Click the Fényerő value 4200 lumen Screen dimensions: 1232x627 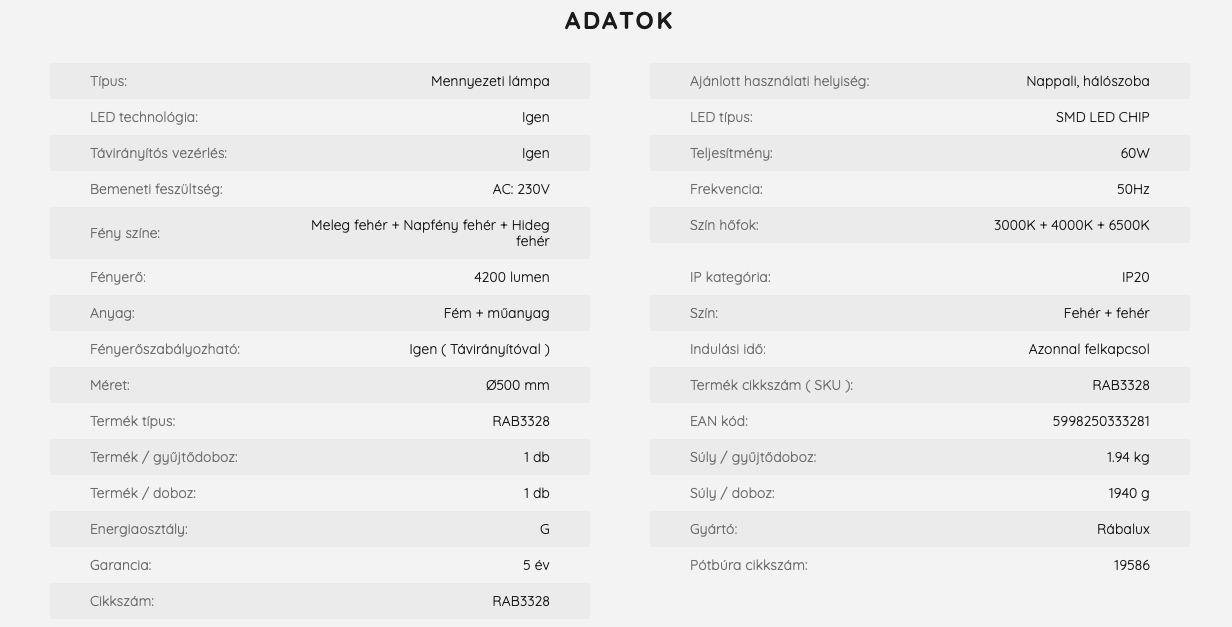[512, 277]
